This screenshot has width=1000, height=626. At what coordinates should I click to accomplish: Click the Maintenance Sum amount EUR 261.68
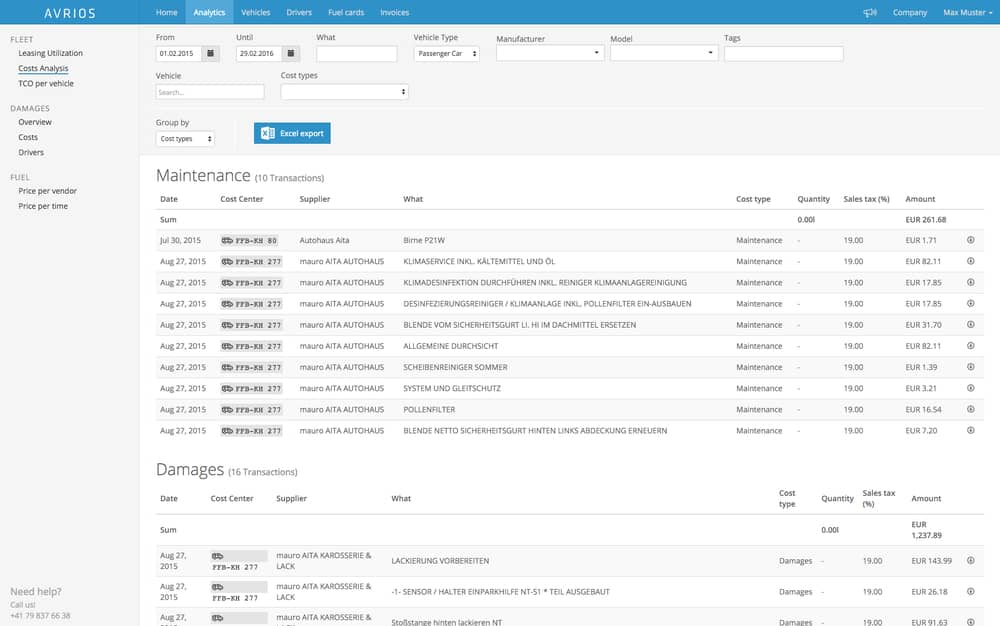tap(926, 219)
